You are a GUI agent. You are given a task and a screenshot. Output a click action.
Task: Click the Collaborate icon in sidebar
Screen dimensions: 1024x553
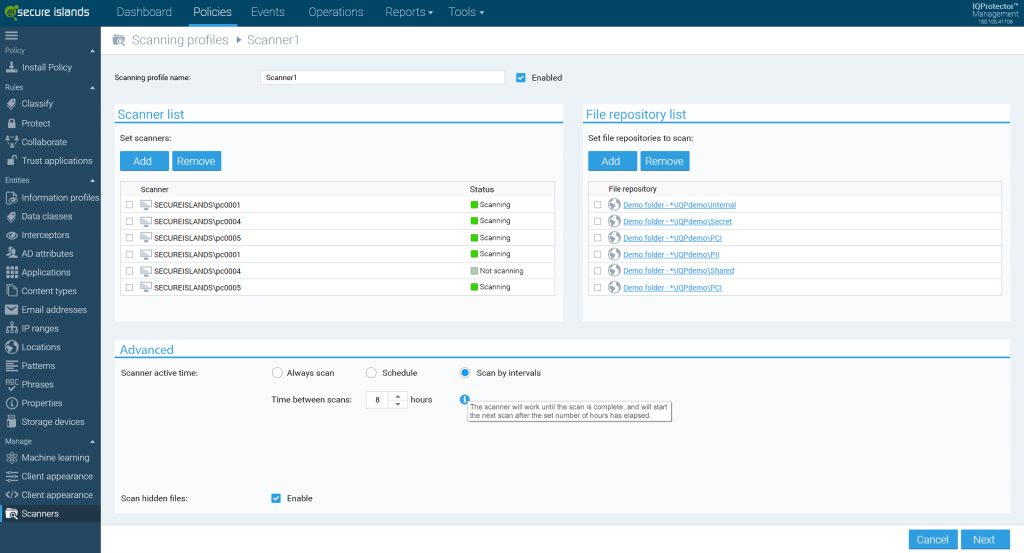point(11,142)
